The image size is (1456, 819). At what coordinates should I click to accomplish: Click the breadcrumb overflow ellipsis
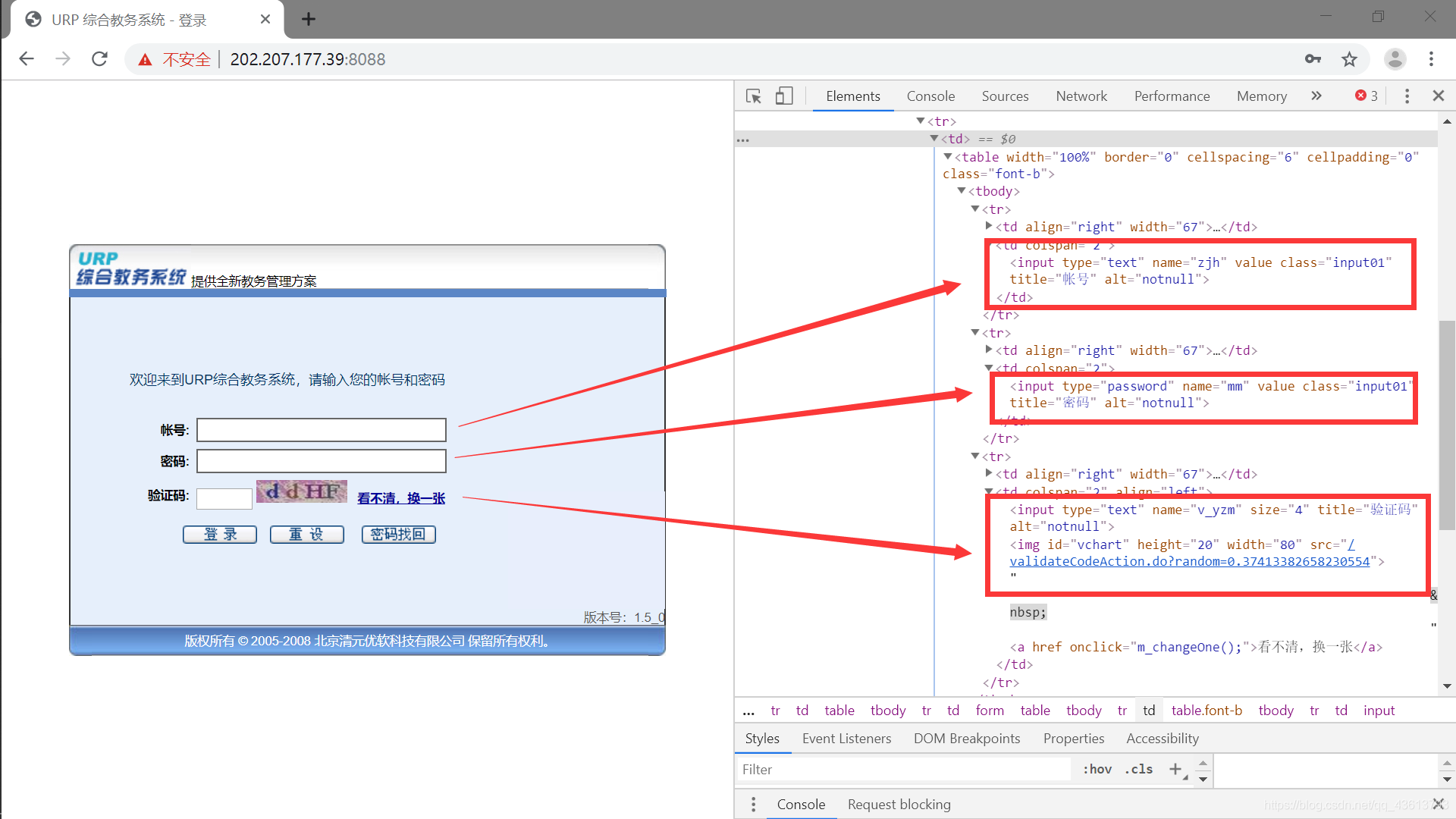(748, 711)
